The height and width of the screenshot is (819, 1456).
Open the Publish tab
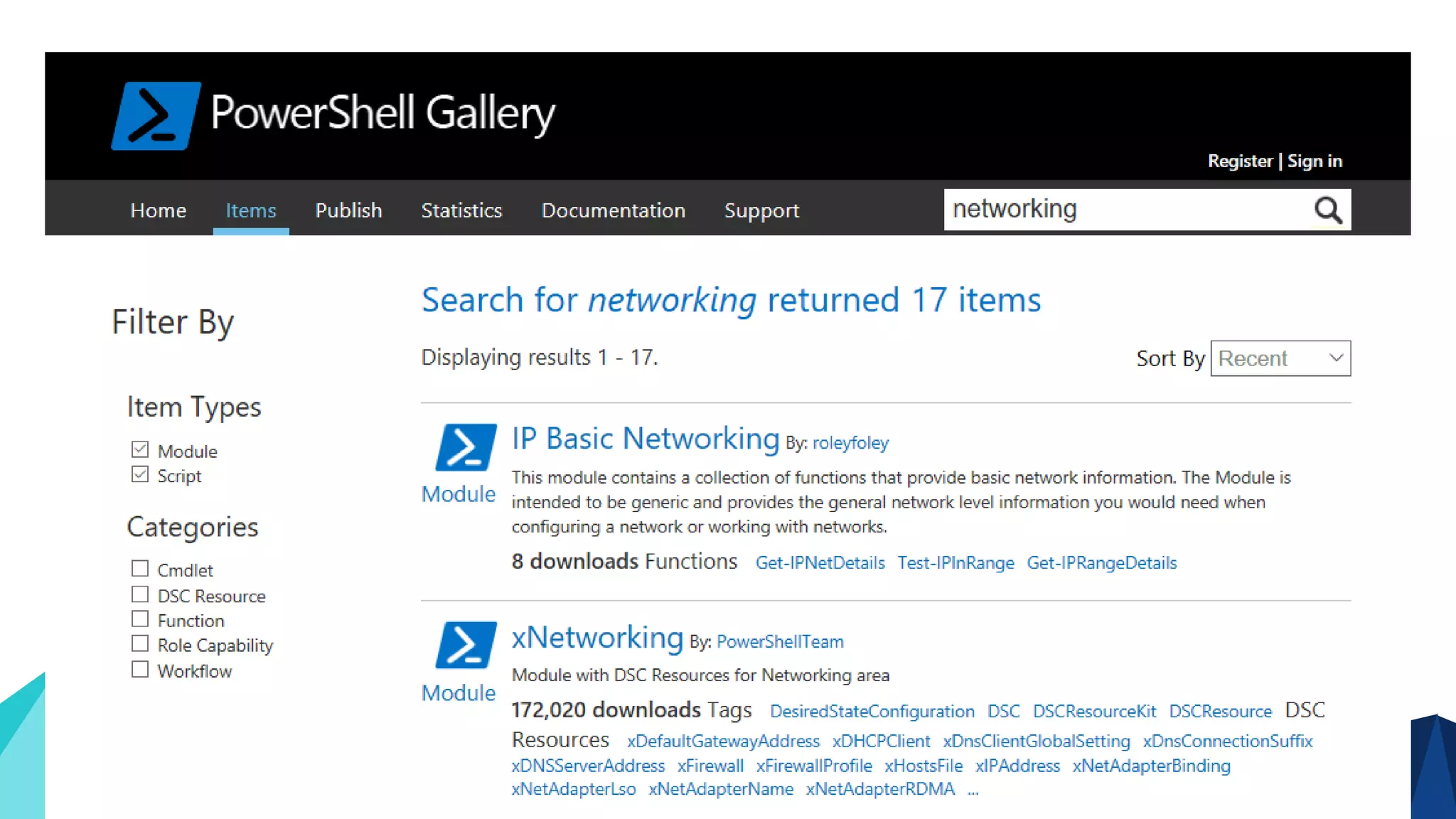pos(348,210)
